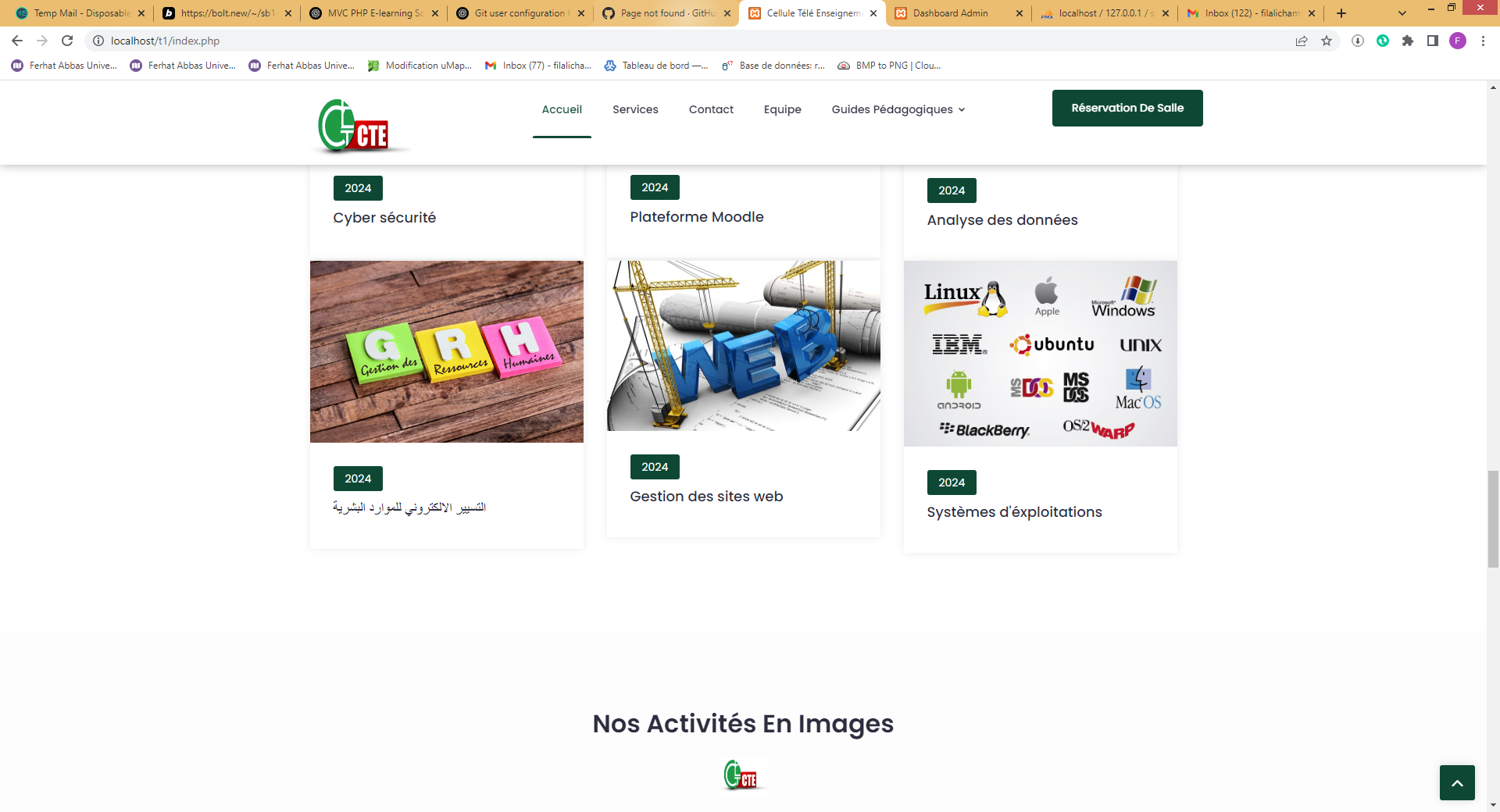Viewport: 1500px width, 812px height.
Task: Click the WEB construction thumbnail image
Action: tap(744, 346)
